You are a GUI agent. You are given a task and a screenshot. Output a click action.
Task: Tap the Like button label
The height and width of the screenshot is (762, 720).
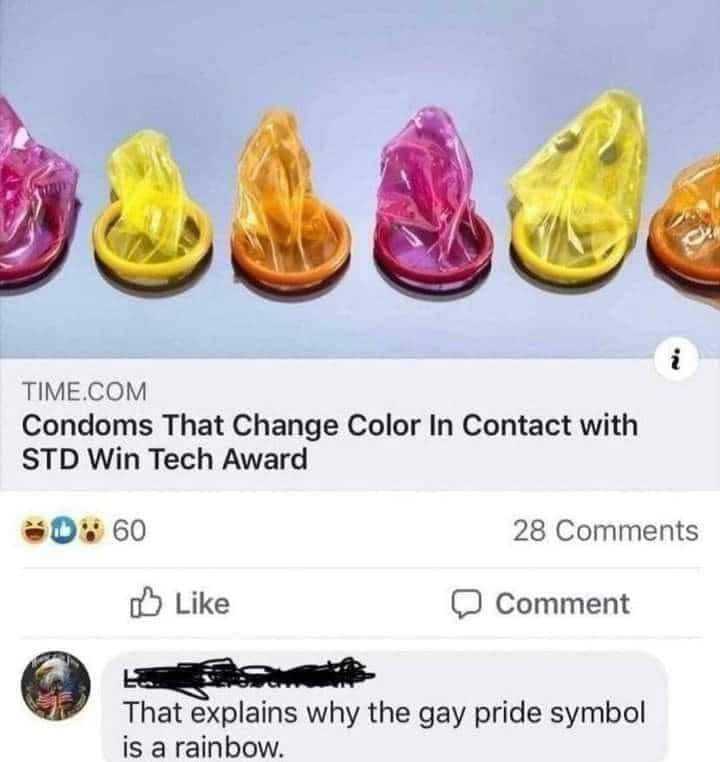pyautogui.click(x=202, y=604)
